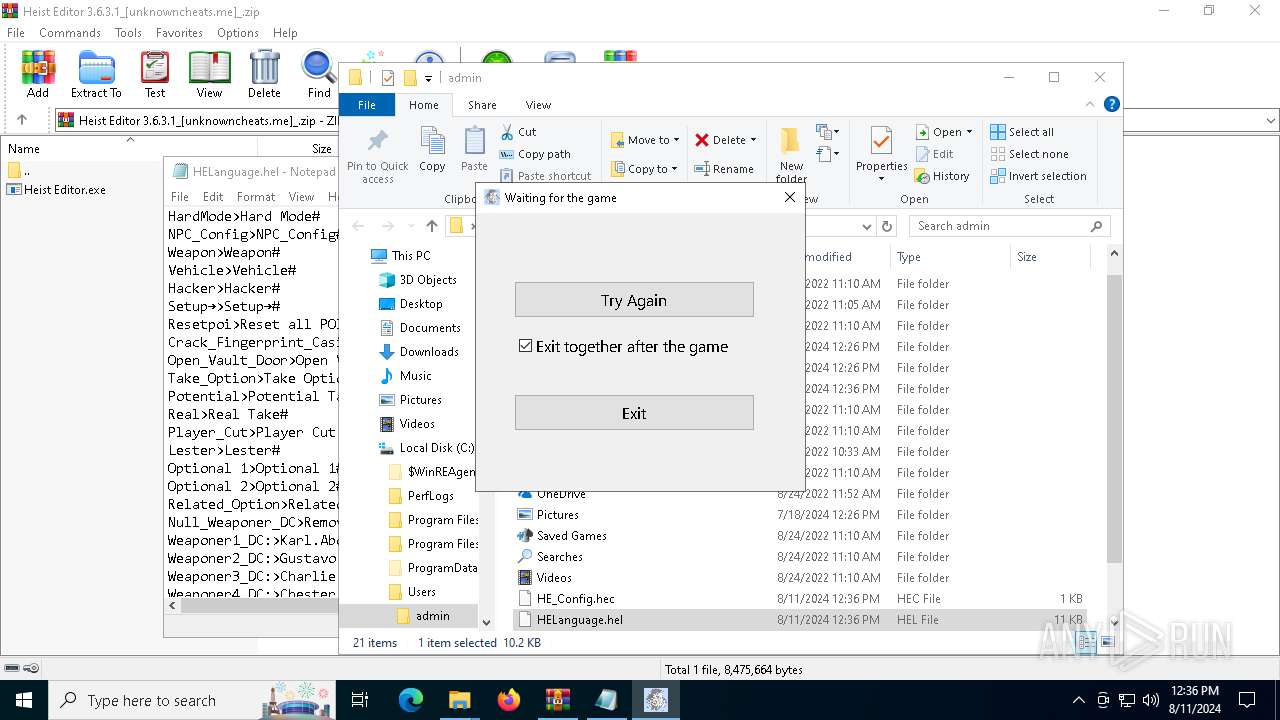This screenshot has height=720, width=1280.
Task: Click the Start button
Action: coord(23,700)
